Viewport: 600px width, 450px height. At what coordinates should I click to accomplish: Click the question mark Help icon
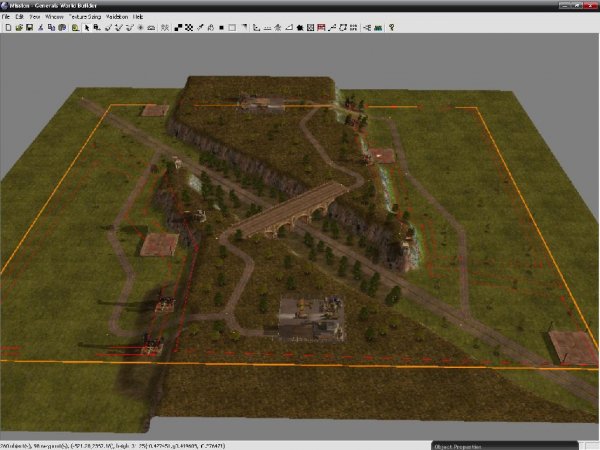point(391,27)
